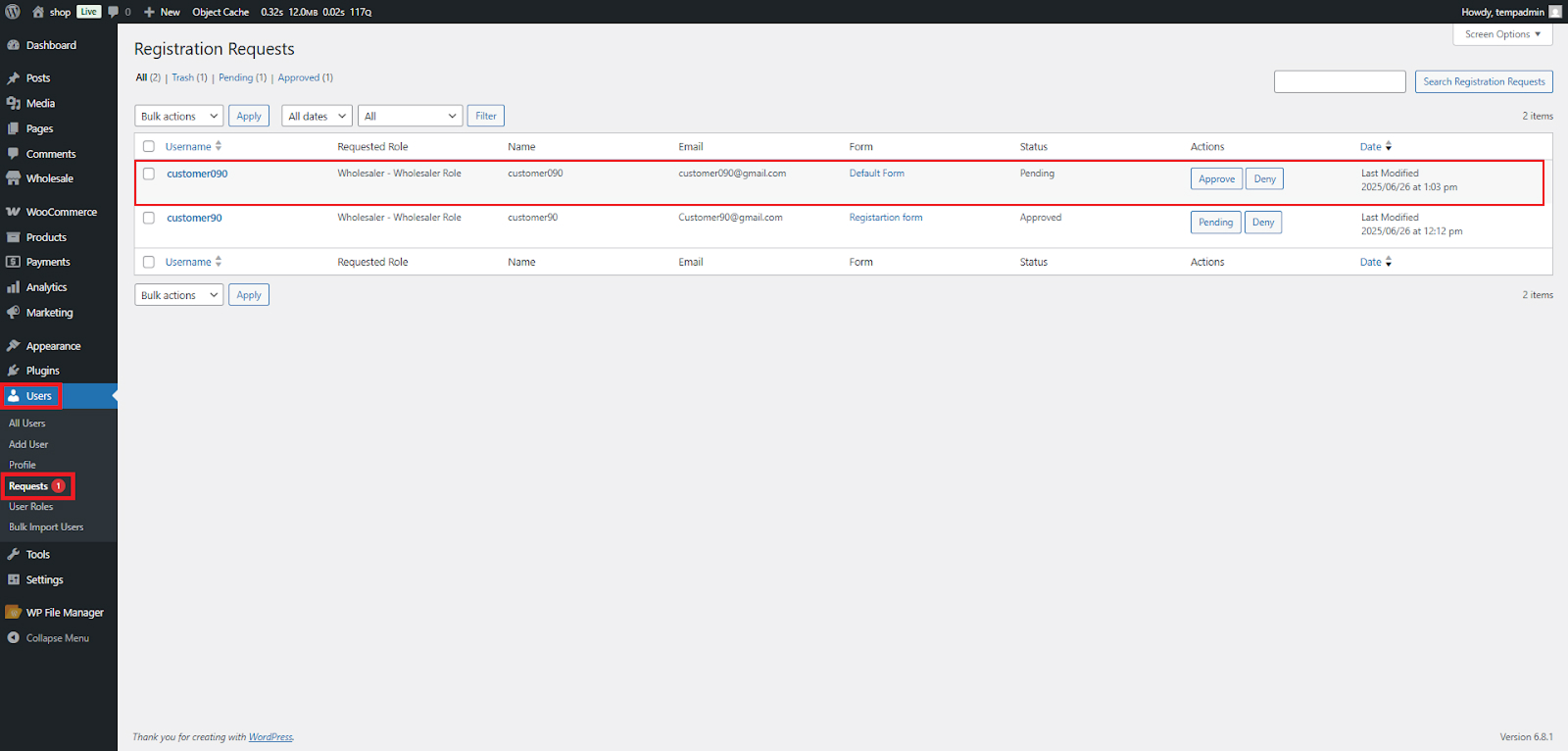Open the bottom Bulk actions dropdown
The image size is (1568, 751).
coord(179,295)
